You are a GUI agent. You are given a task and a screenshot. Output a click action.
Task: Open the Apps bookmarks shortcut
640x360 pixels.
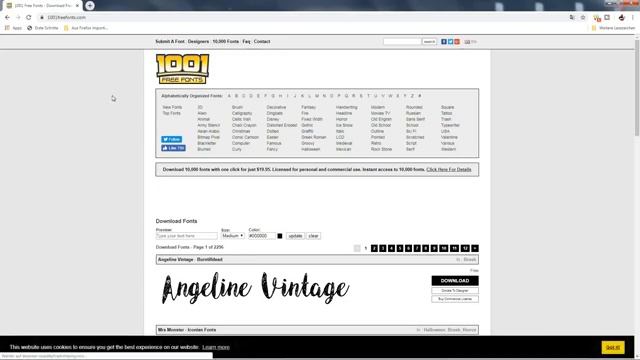13,28
